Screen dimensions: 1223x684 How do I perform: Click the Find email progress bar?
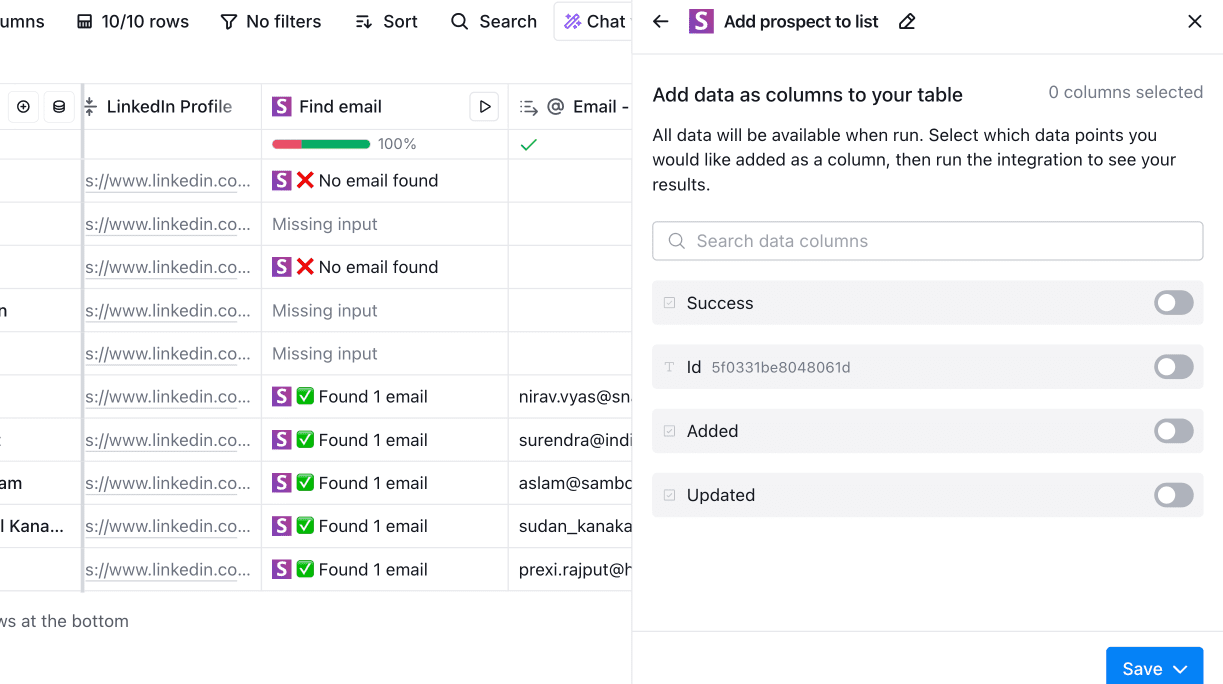coord(321,144)
